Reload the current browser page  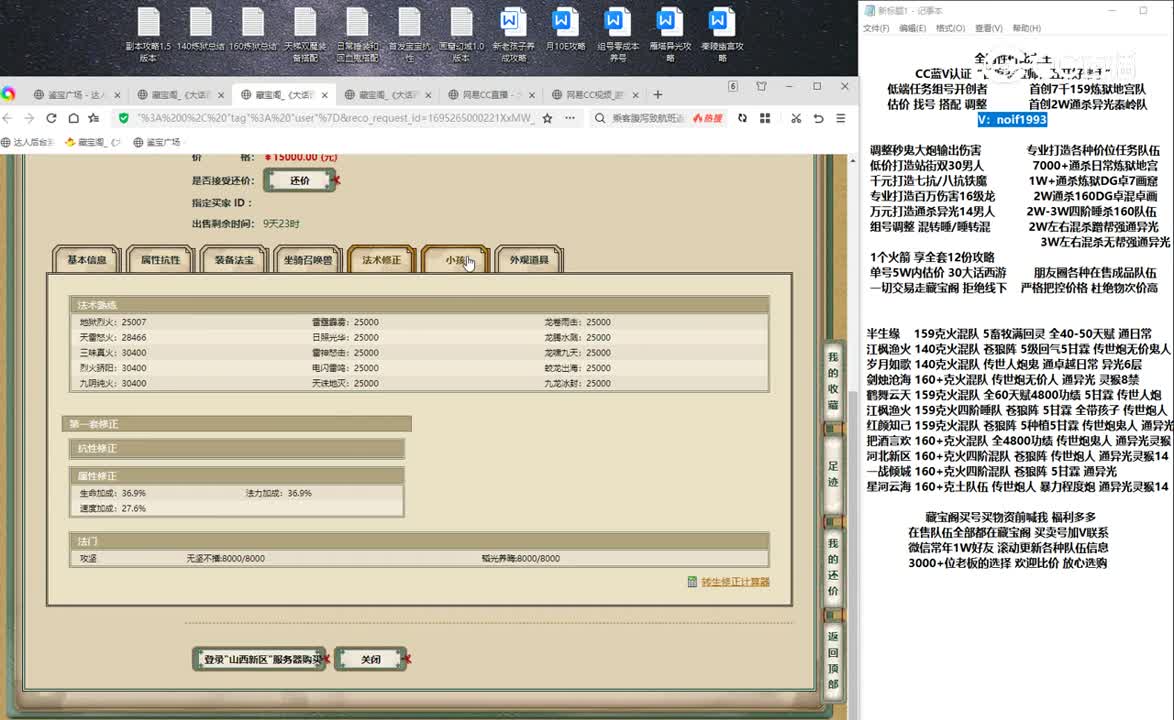click(51, 118)
